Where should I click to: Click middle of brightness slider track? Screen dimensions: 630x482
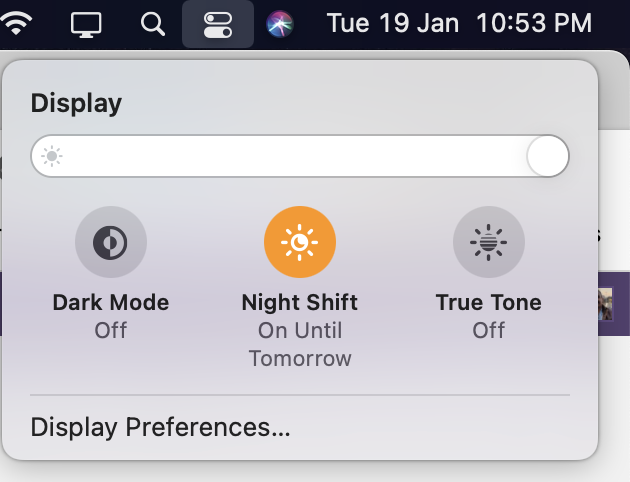click(300, 156)
